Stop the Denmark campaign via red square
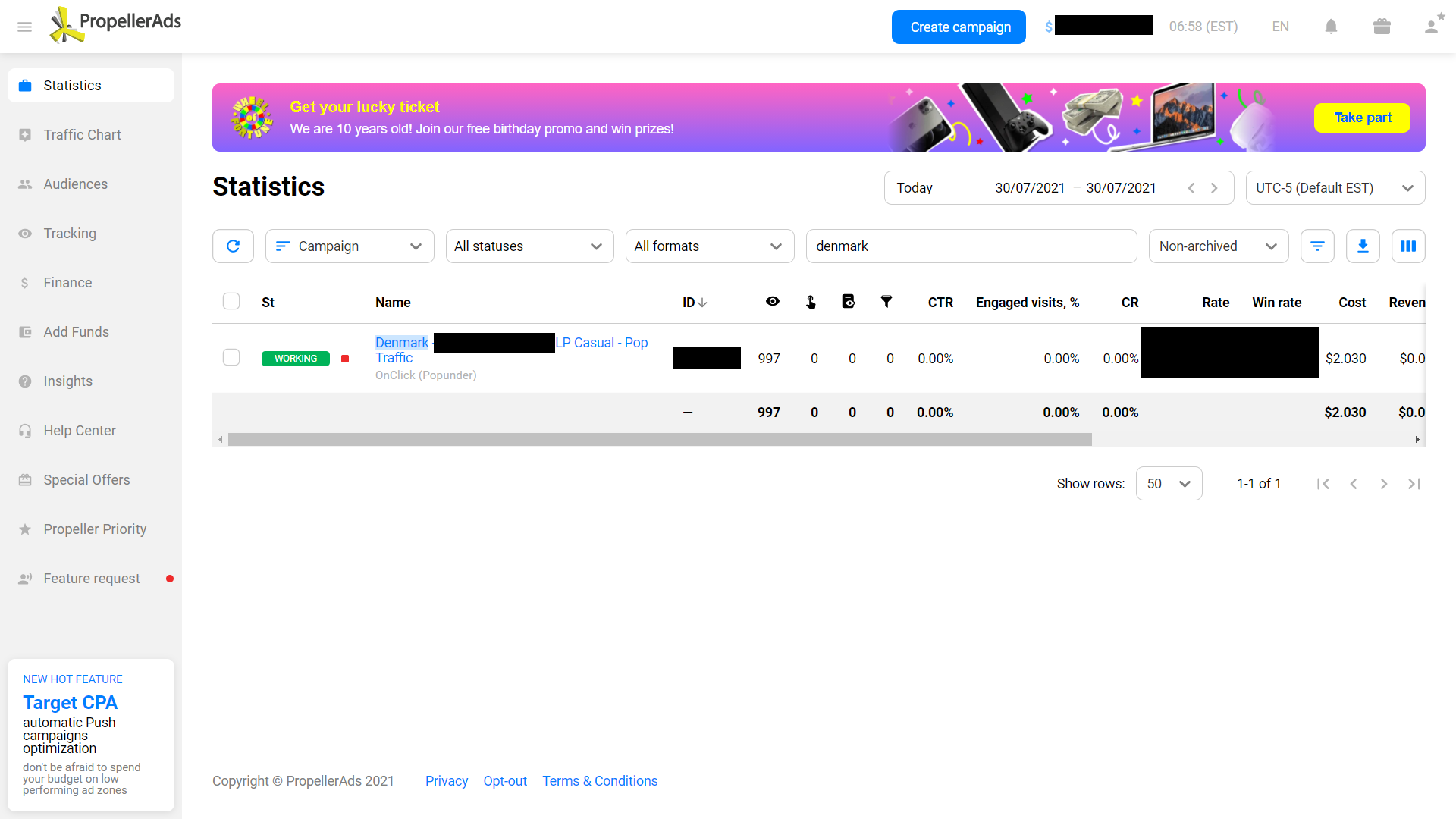 pyautogui.click(x=345, y=359)
